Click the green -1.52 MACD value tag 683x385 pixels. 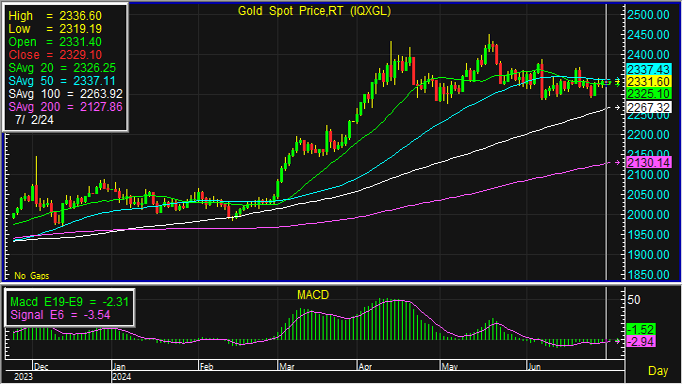click(641, 330)
